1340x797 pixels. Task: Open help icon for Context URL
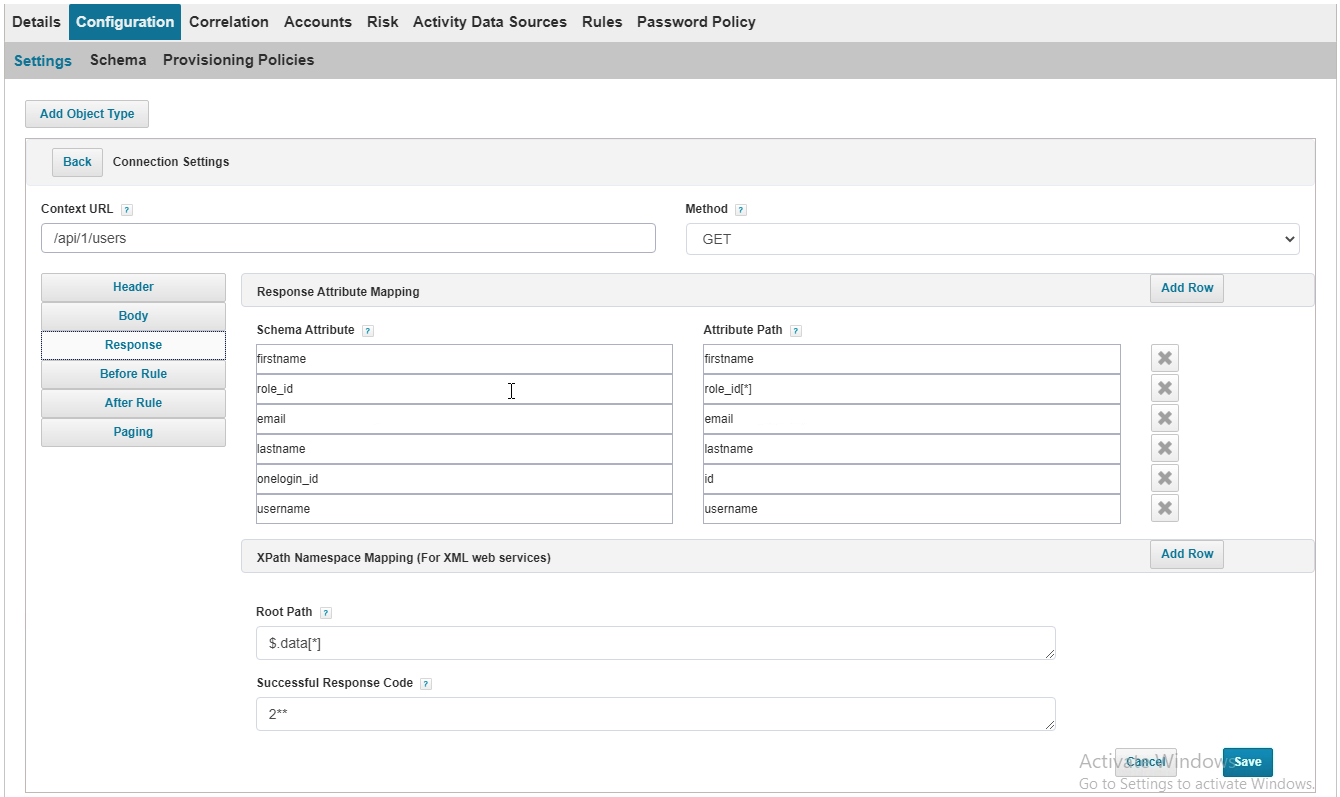pos(127,210)
